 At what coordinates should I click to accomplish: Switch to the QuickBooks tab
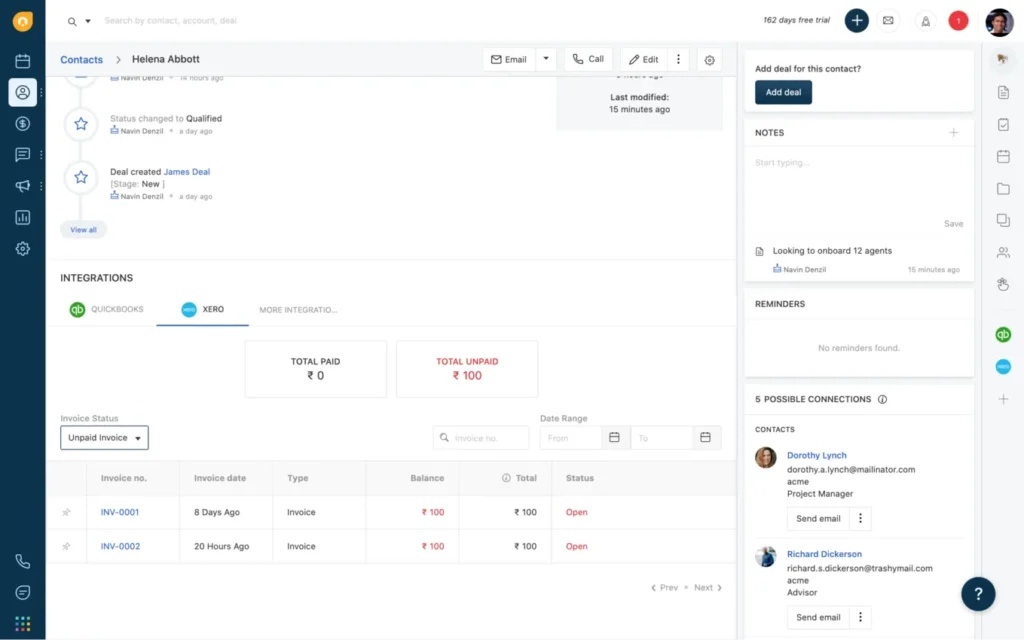point(106,310)
